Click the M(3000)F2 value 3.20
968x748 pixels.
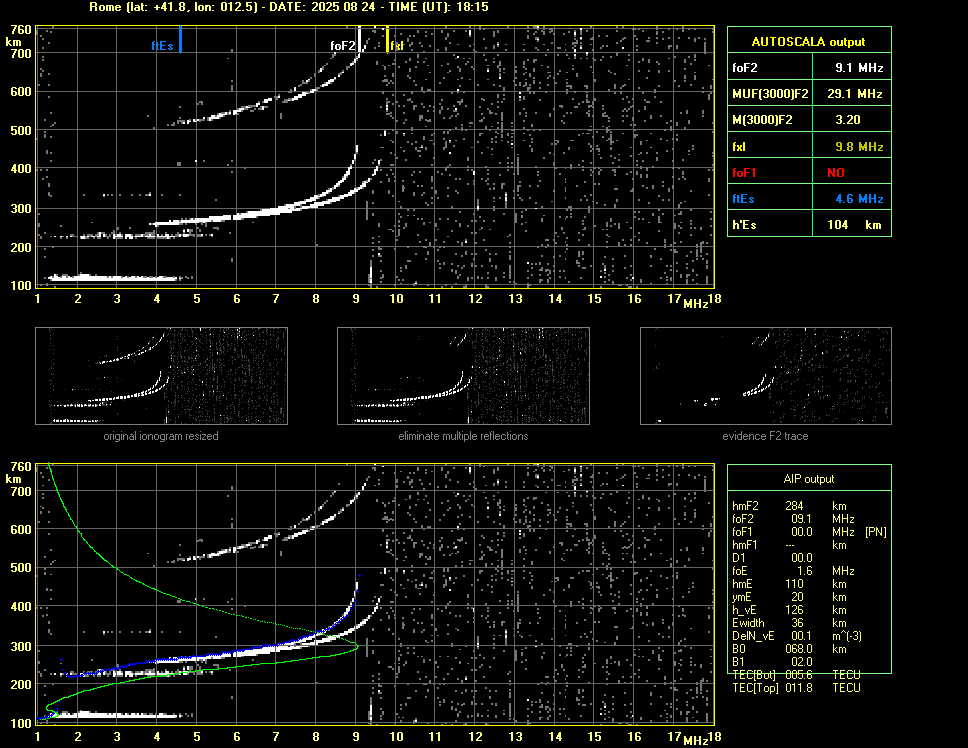coord(847,120)
